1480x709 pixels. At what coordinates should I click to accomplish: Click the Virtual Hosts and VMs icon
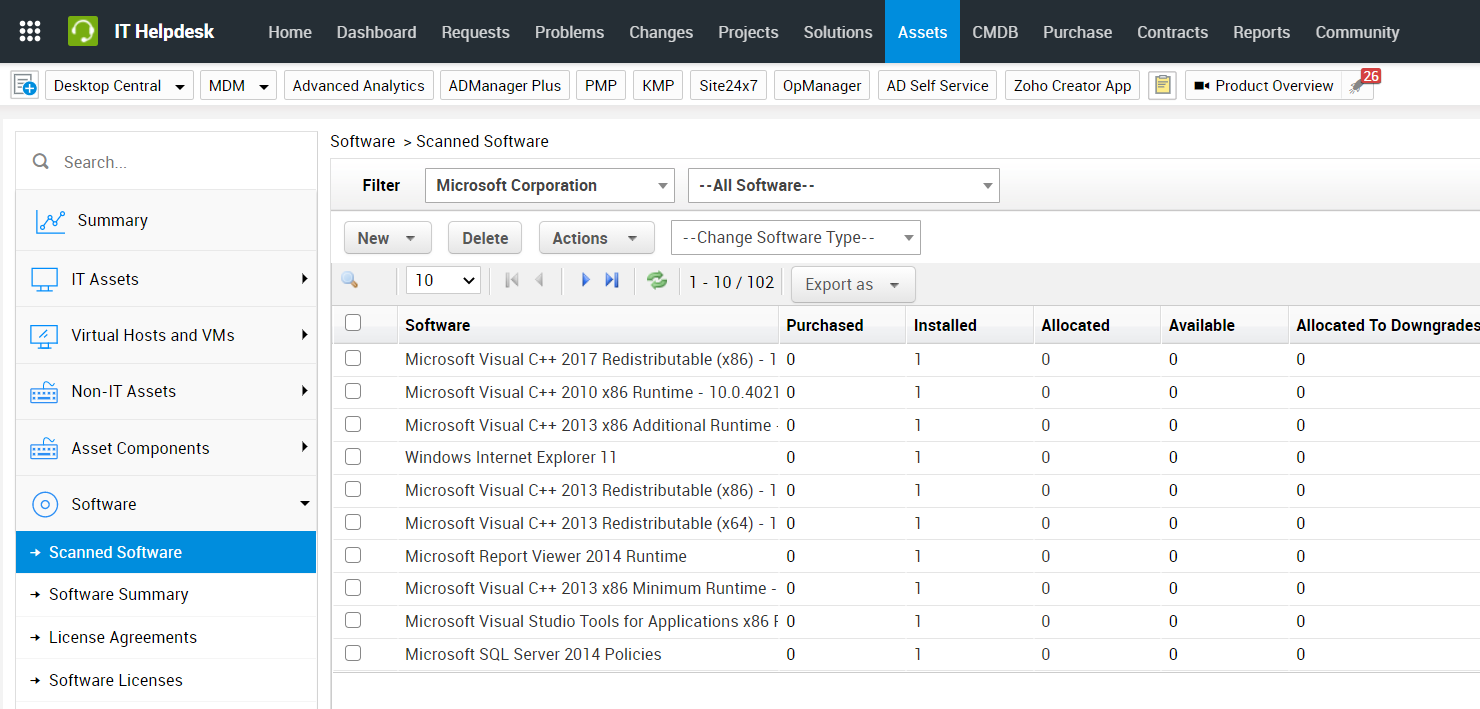click(x=44, y=336)
